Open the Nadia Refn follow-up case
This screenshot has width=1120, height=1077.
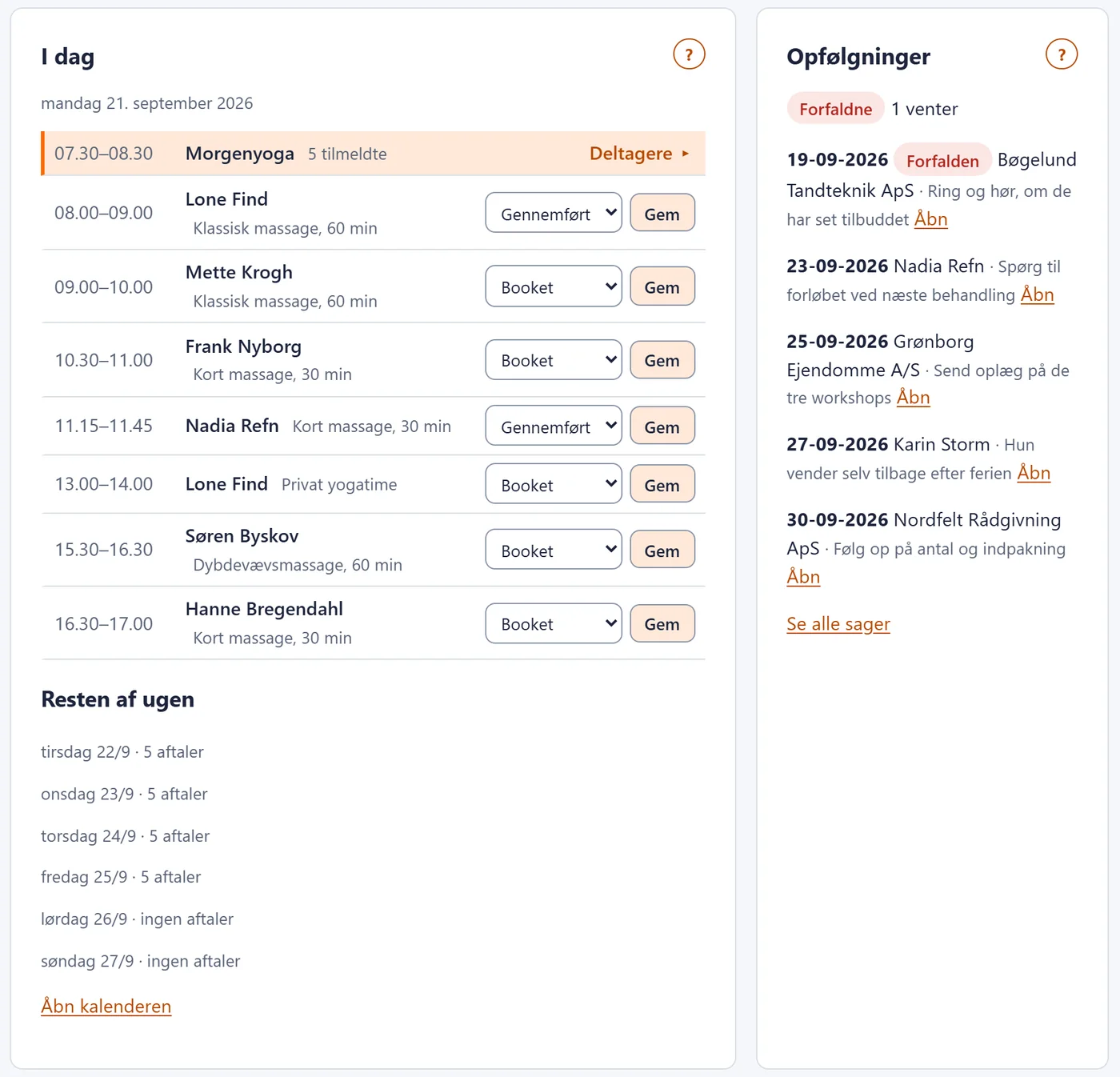tap(1038, 294)
